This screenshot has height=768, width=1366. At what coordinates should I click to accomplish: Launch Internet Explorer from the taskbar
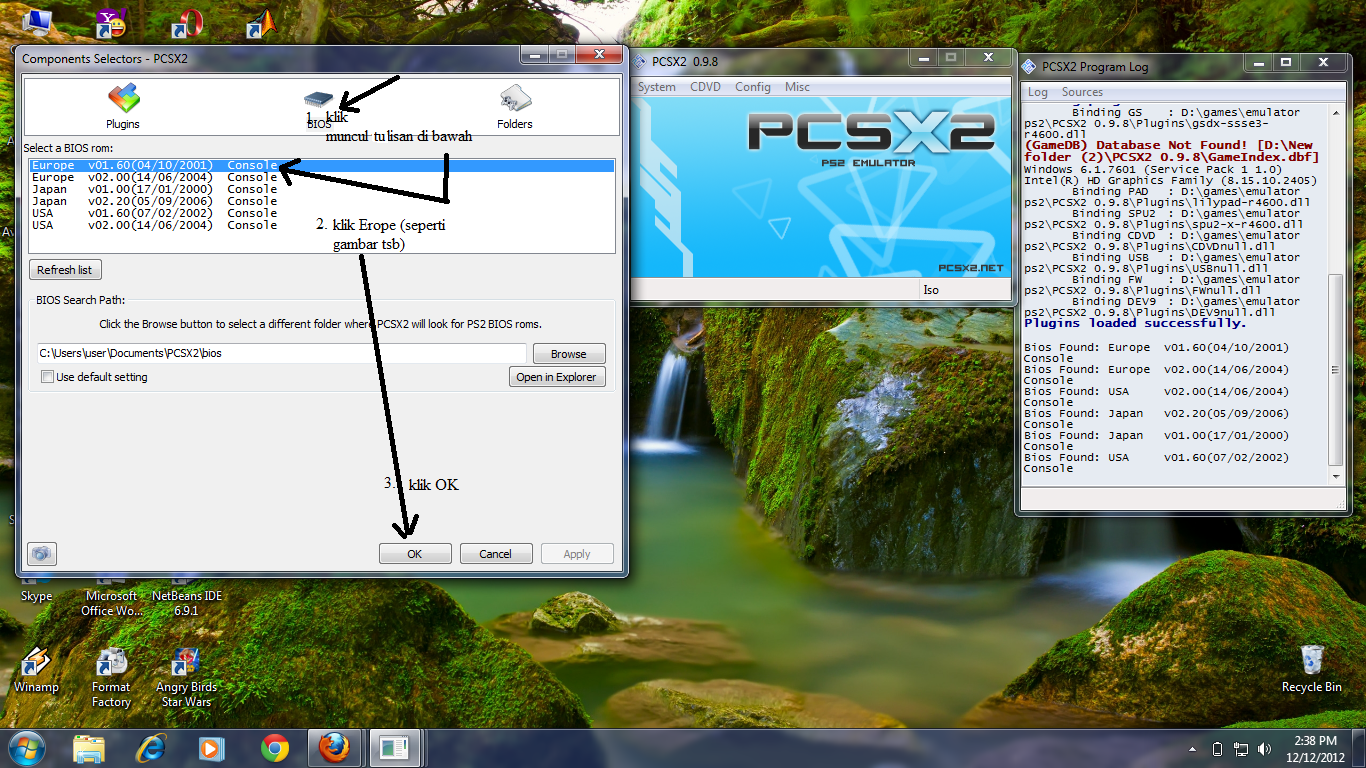[151, 748]
